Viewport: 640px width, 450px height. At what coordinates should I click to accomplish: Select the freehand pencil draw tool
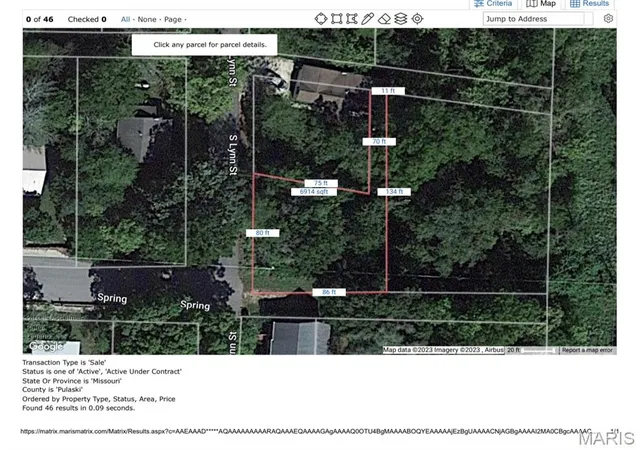coord(368,19)
